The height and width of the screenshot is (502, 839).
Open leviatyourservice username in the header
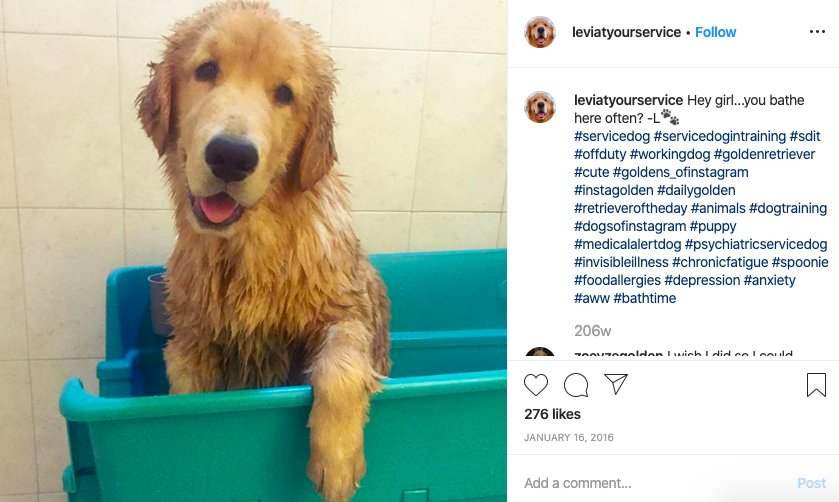626,32
